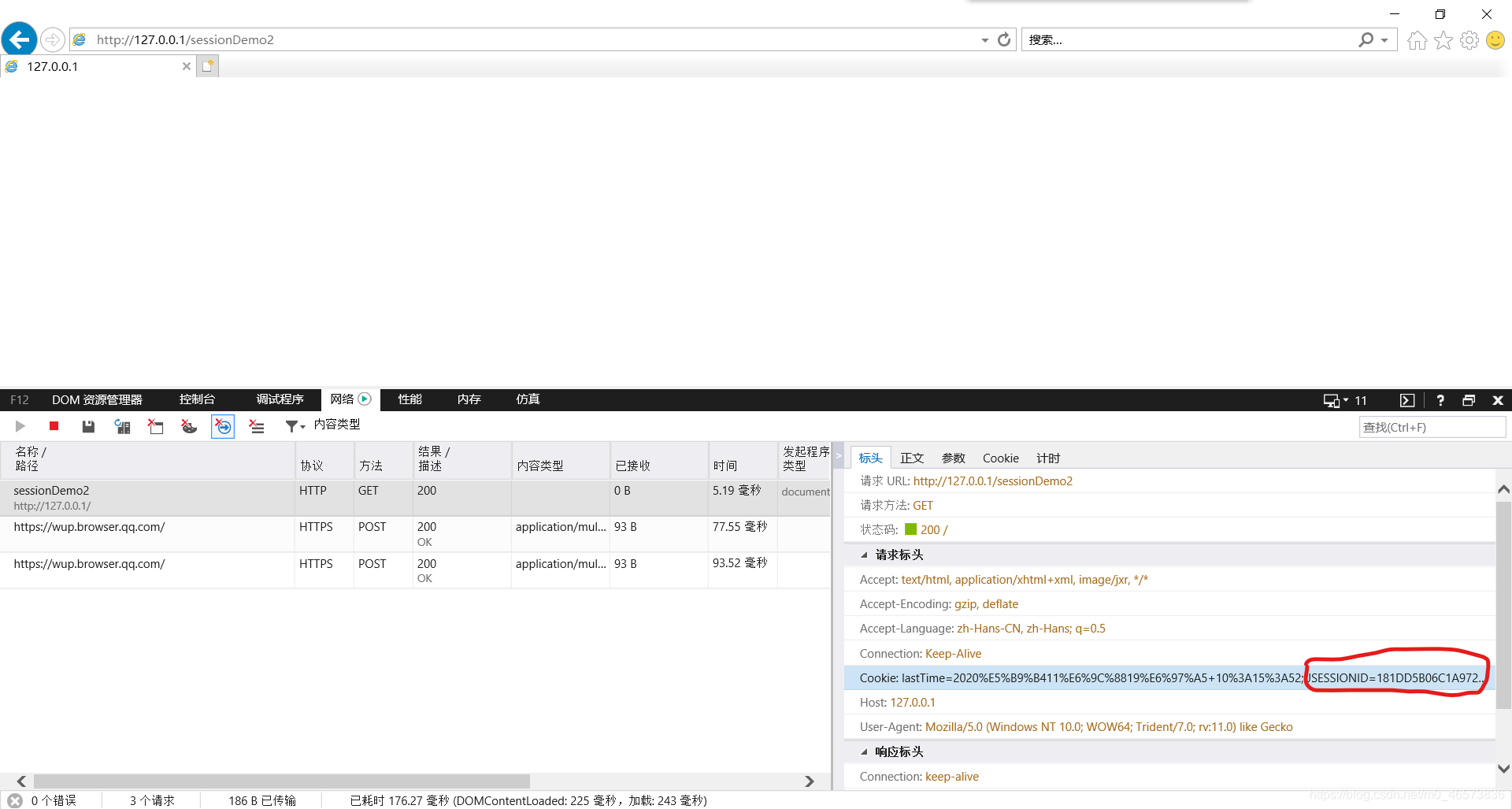
Task: Open the address bar history dropdown arrow
Action: (984, 40)
